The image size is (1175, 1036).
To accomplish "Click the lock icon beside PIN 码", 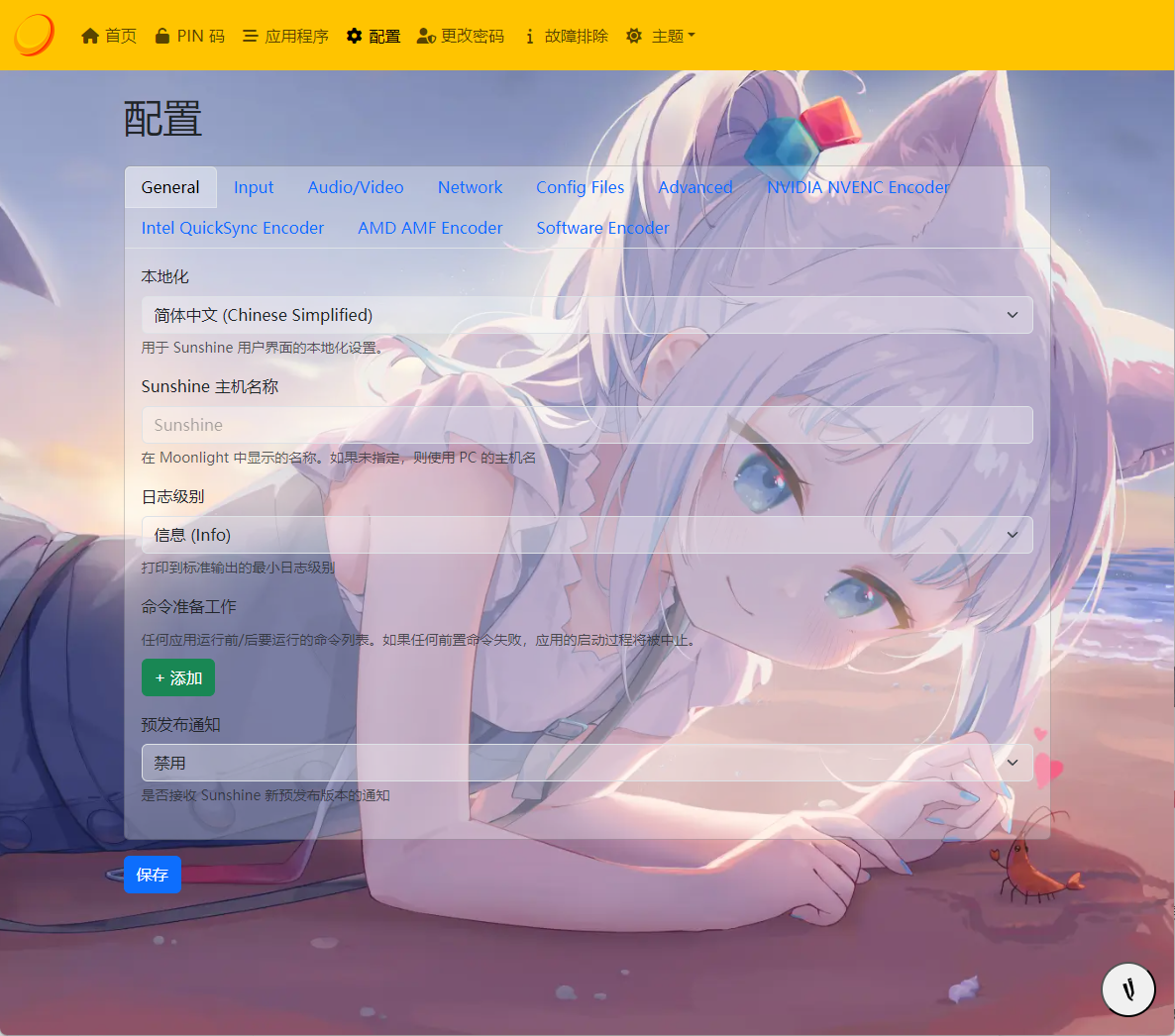I will [x=161, y=36].
